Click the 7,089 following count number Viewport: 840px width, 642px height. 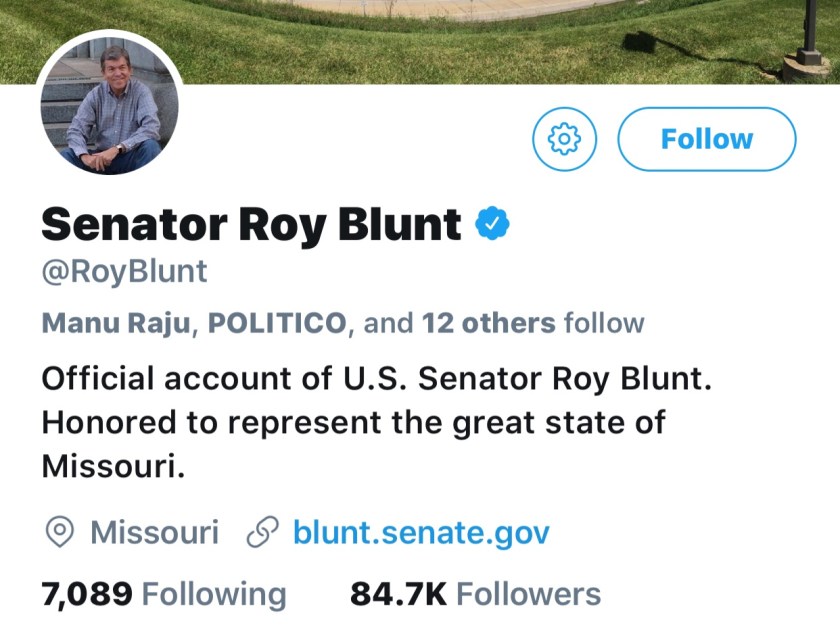[87, 594]
